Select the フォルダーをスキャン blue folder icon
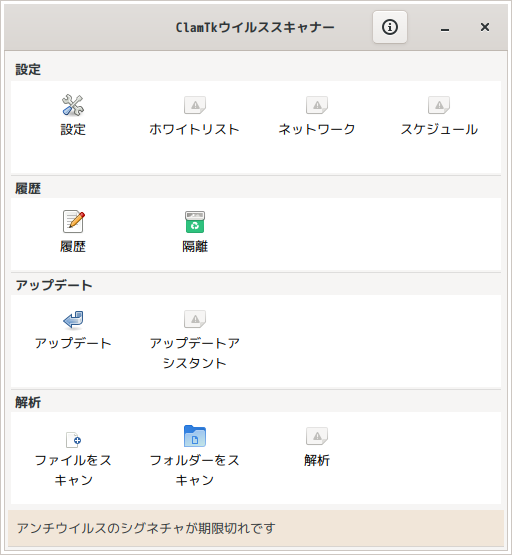Screen dimensions: 512x555 pos(195,436)
